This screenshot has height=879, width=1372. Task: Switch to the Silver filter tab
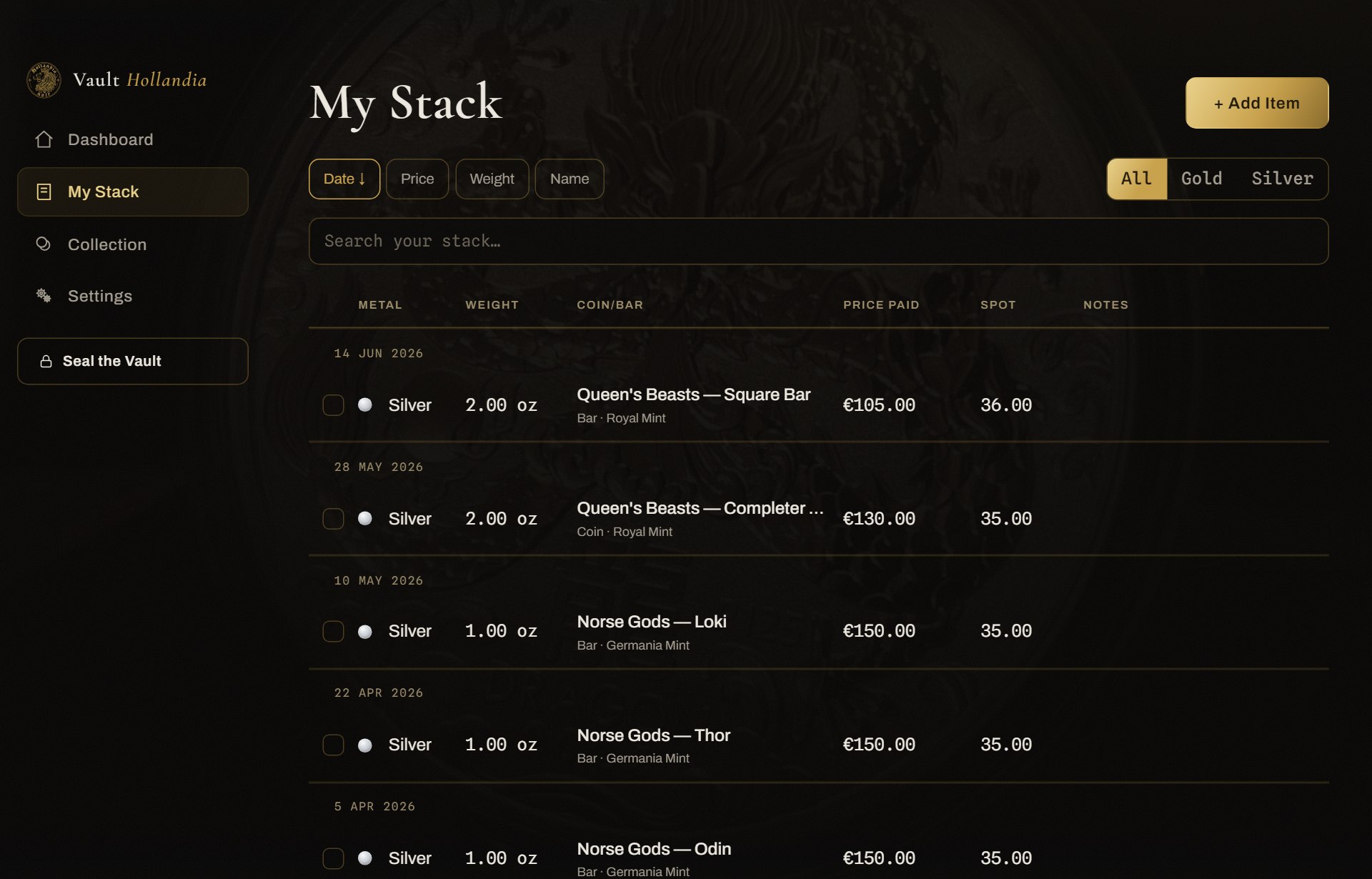[x=1282, y=179]
